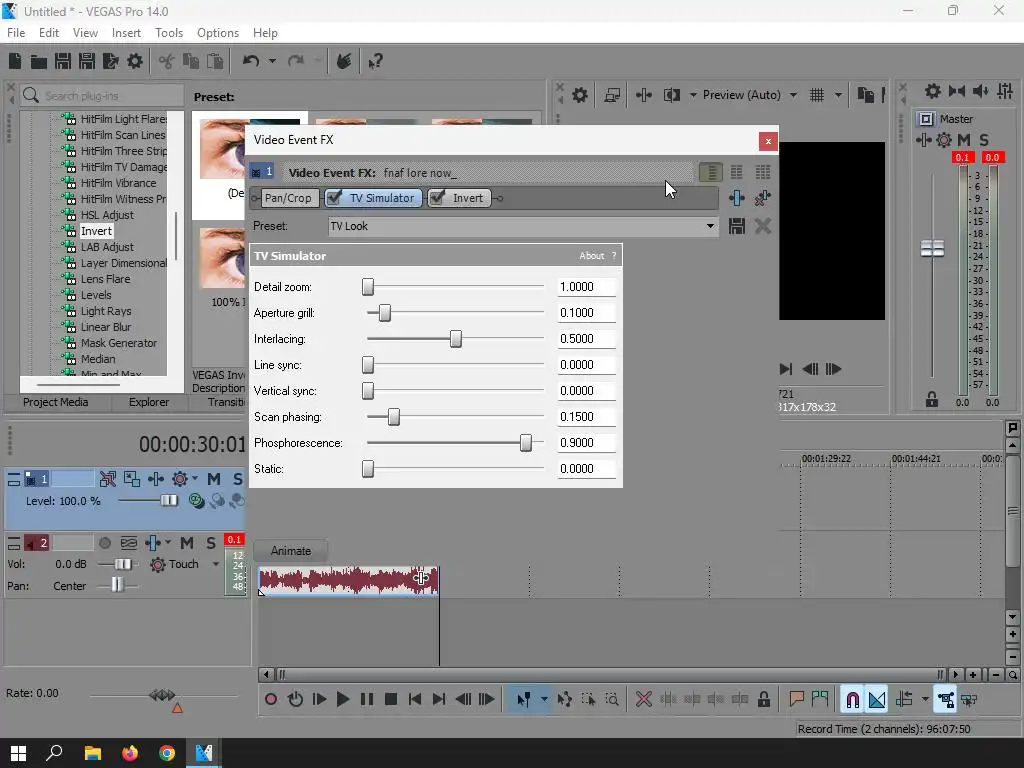Click the About link in TV Simulator

coord(591,256)
